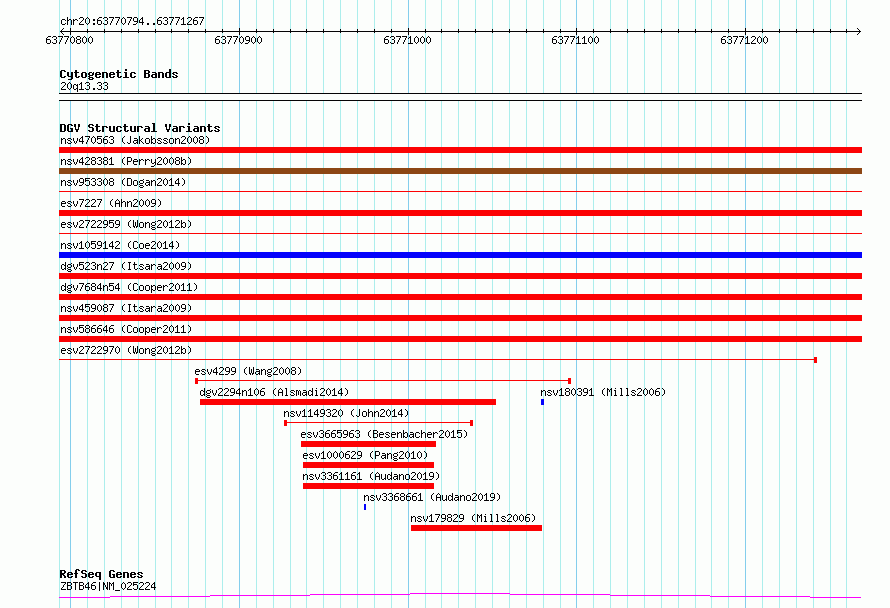
Task: Select the small blue nsv180391 marker
Action: pos(543,402)
